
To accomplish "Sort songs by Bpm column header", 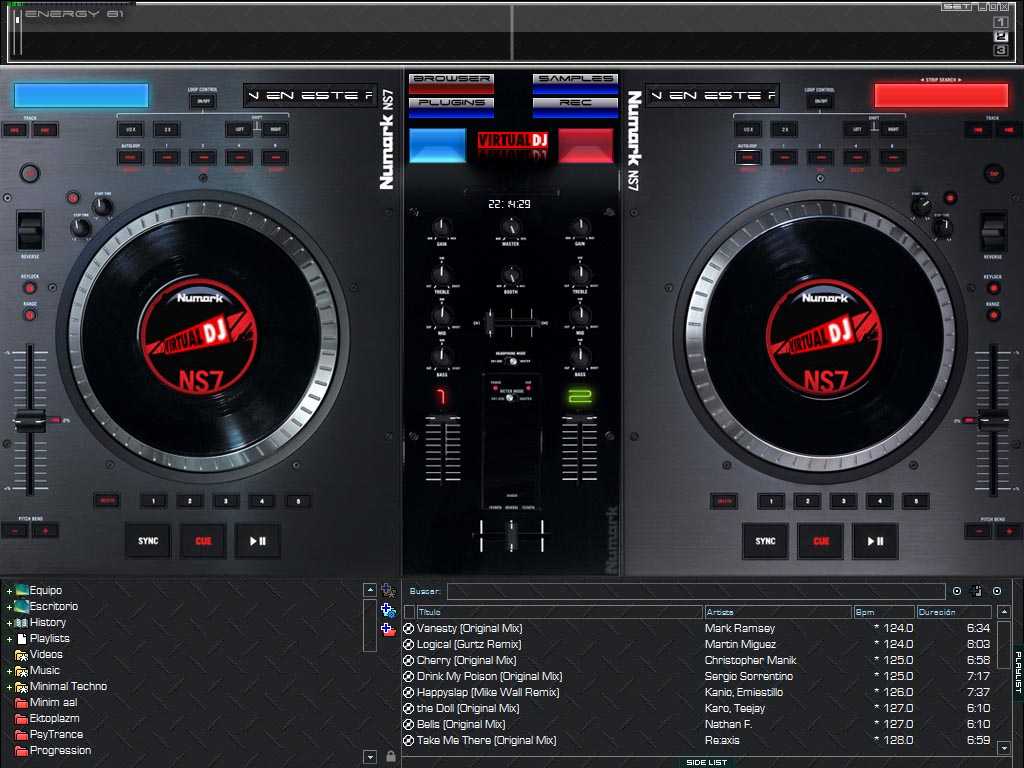I will click(884, 612).
